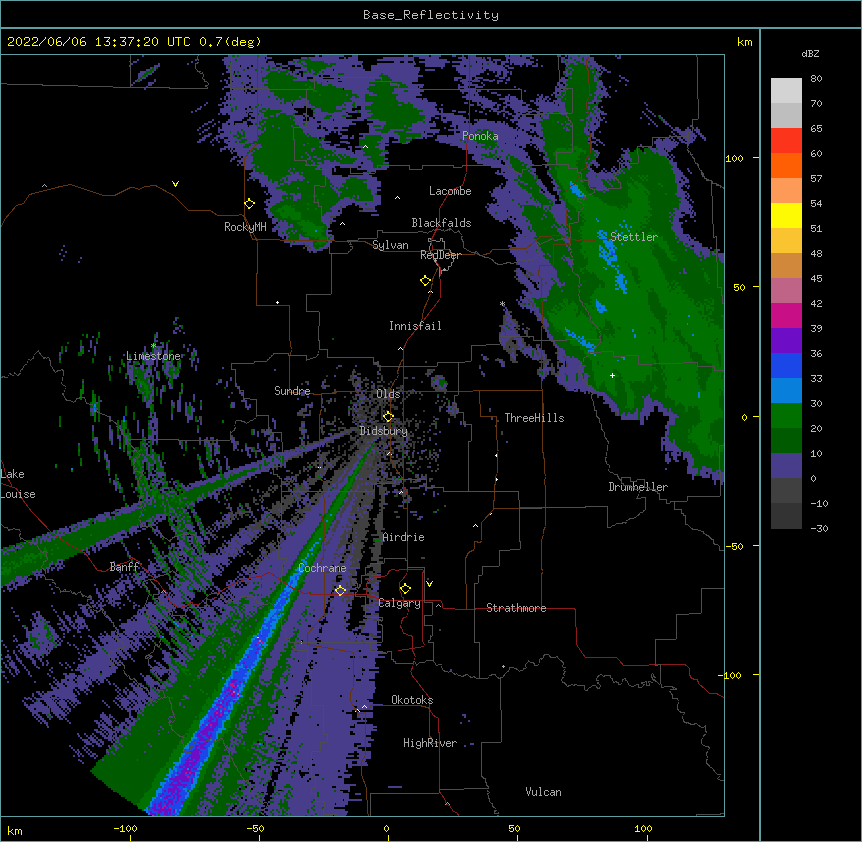Click the Strathmore label

[x=516, y=608]
